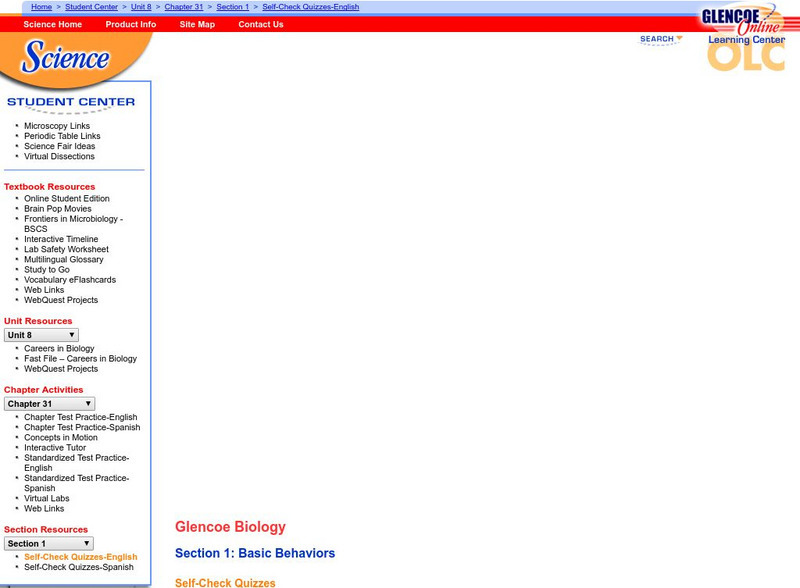Open Online Student Edition
The height and width of the screenshot is (588, 800).
[67, 198]
